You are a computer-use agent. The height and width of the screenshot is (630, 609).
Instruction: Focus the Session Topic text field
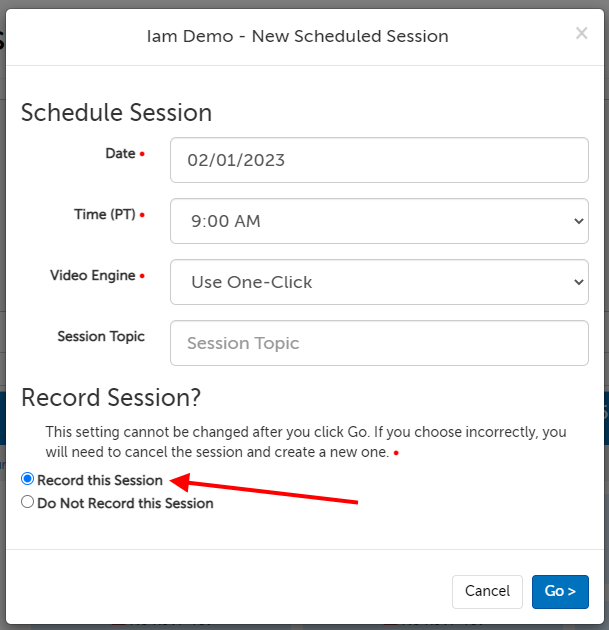(379, 343)
